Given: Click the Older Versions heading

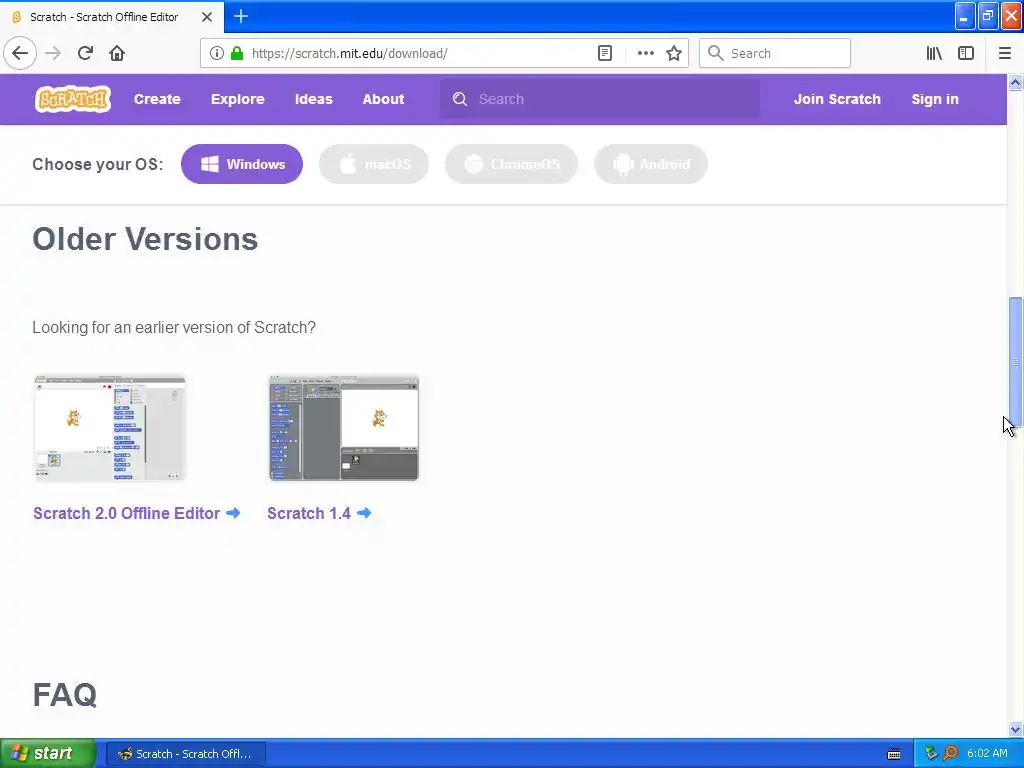Looking at the screenshot, I should 145,239.
